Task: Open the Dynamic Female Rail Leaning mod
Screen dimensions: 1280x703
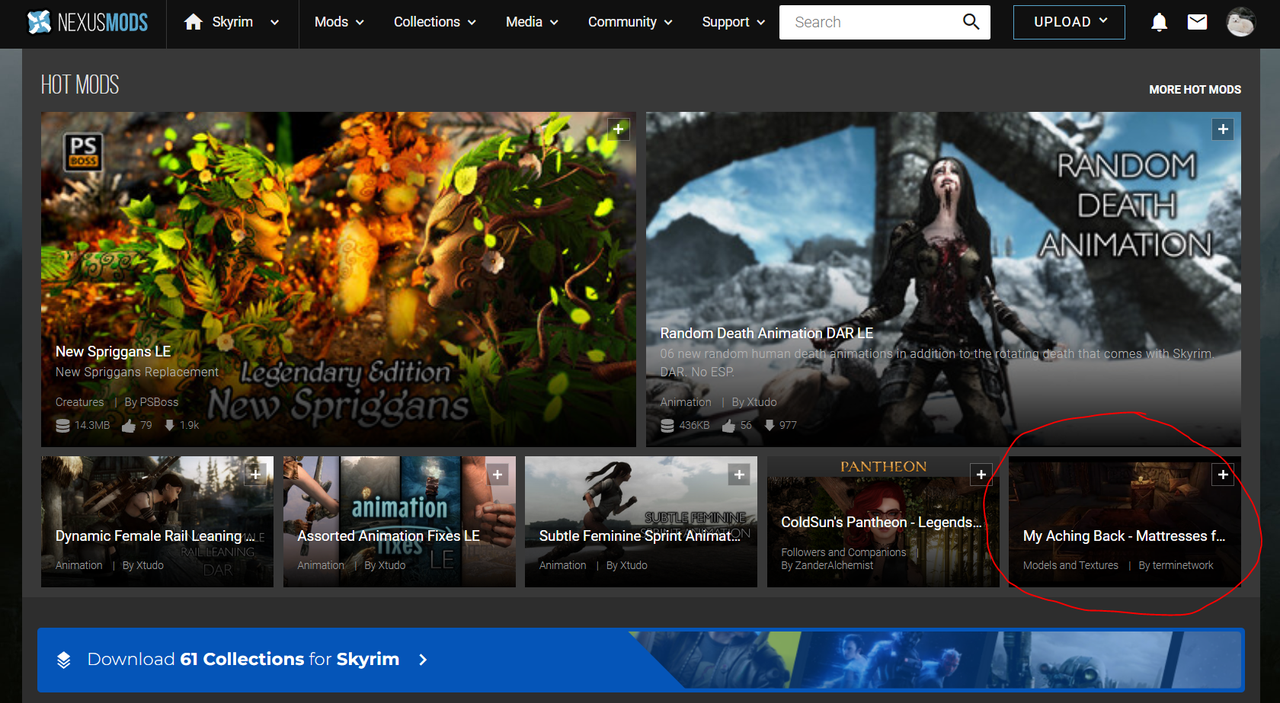Action: coord(155,536)
